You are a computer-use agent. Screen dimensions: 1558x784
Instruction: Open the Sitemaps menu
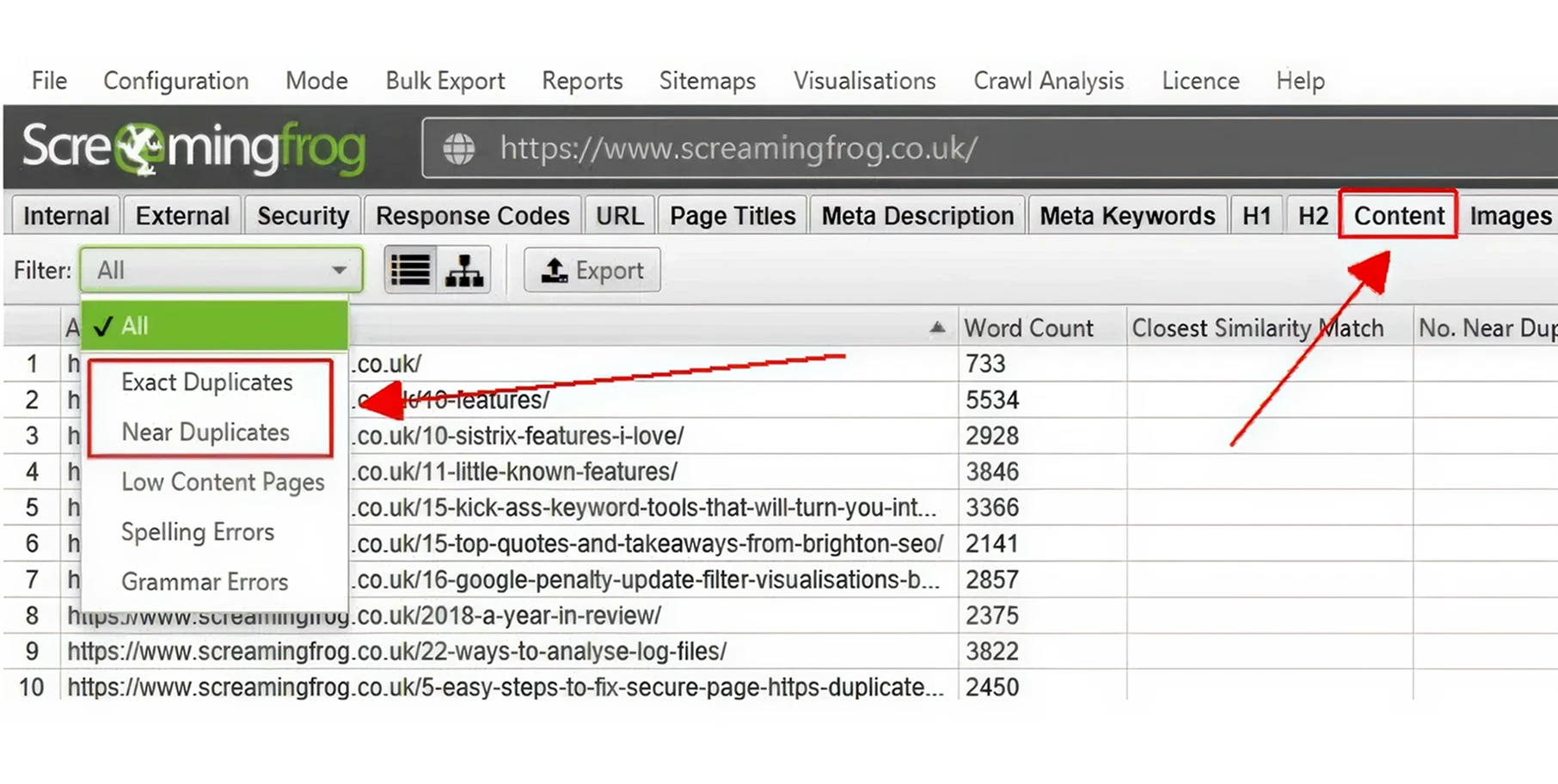click(708, 81)
